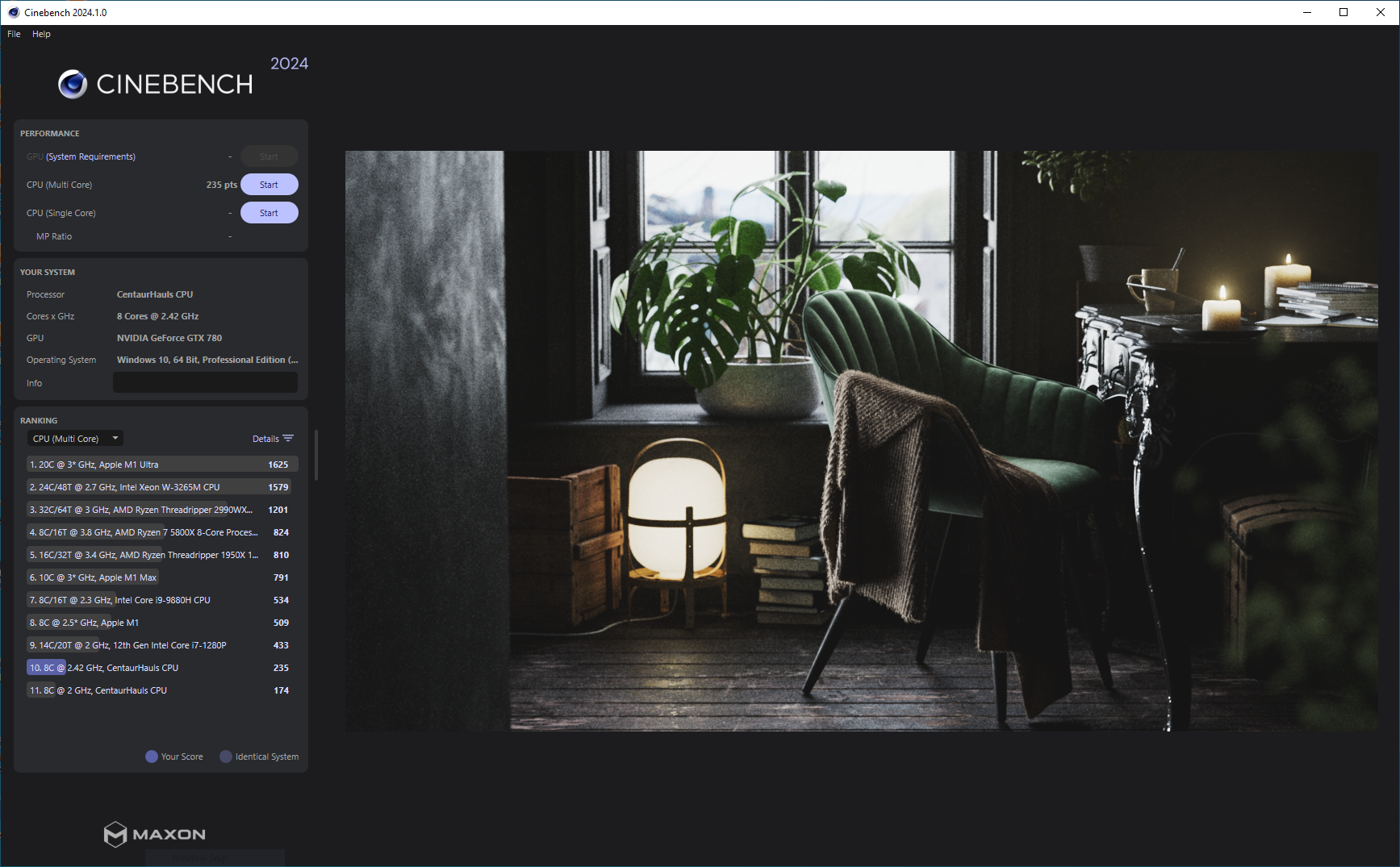Click the disabled GPU Start button
Viewport: 1400px width, 867px height.
269,156
